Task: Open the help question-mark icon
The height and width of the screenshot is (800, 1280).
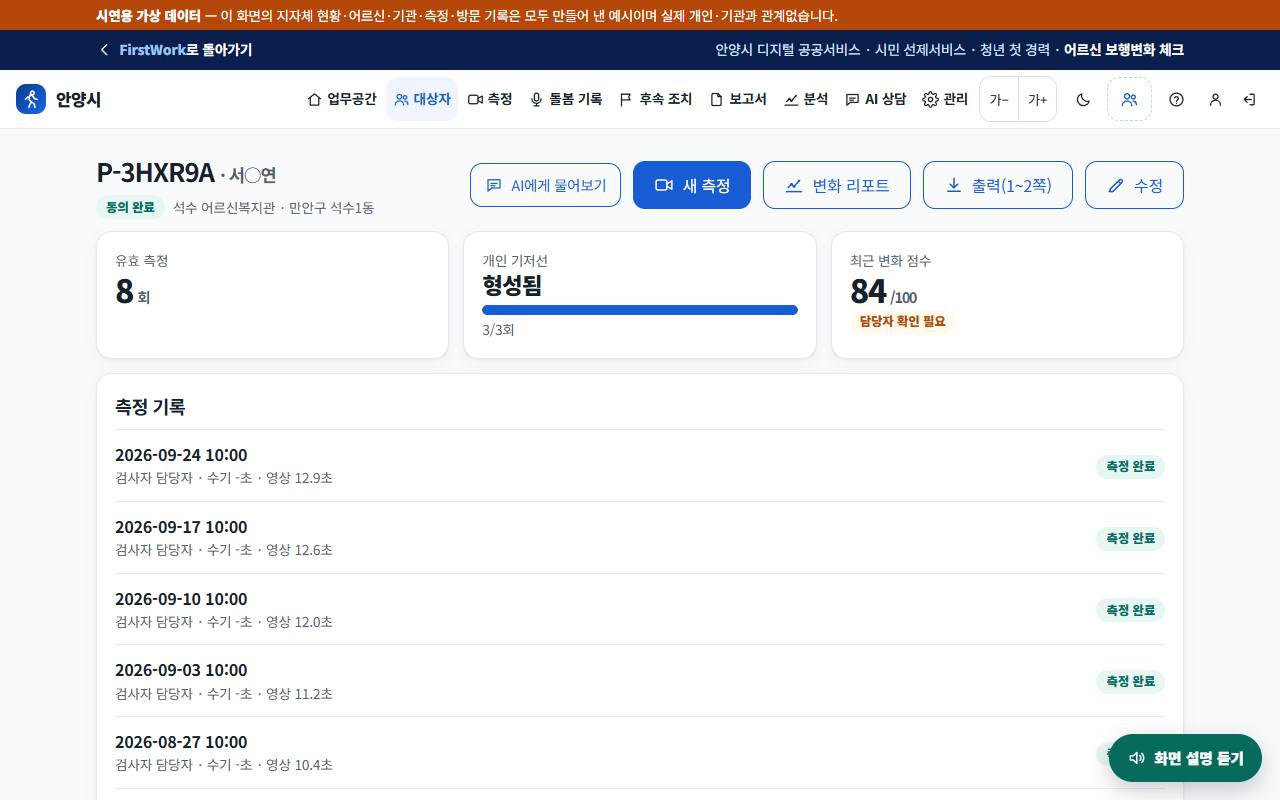Action: tap(1176, 99)
